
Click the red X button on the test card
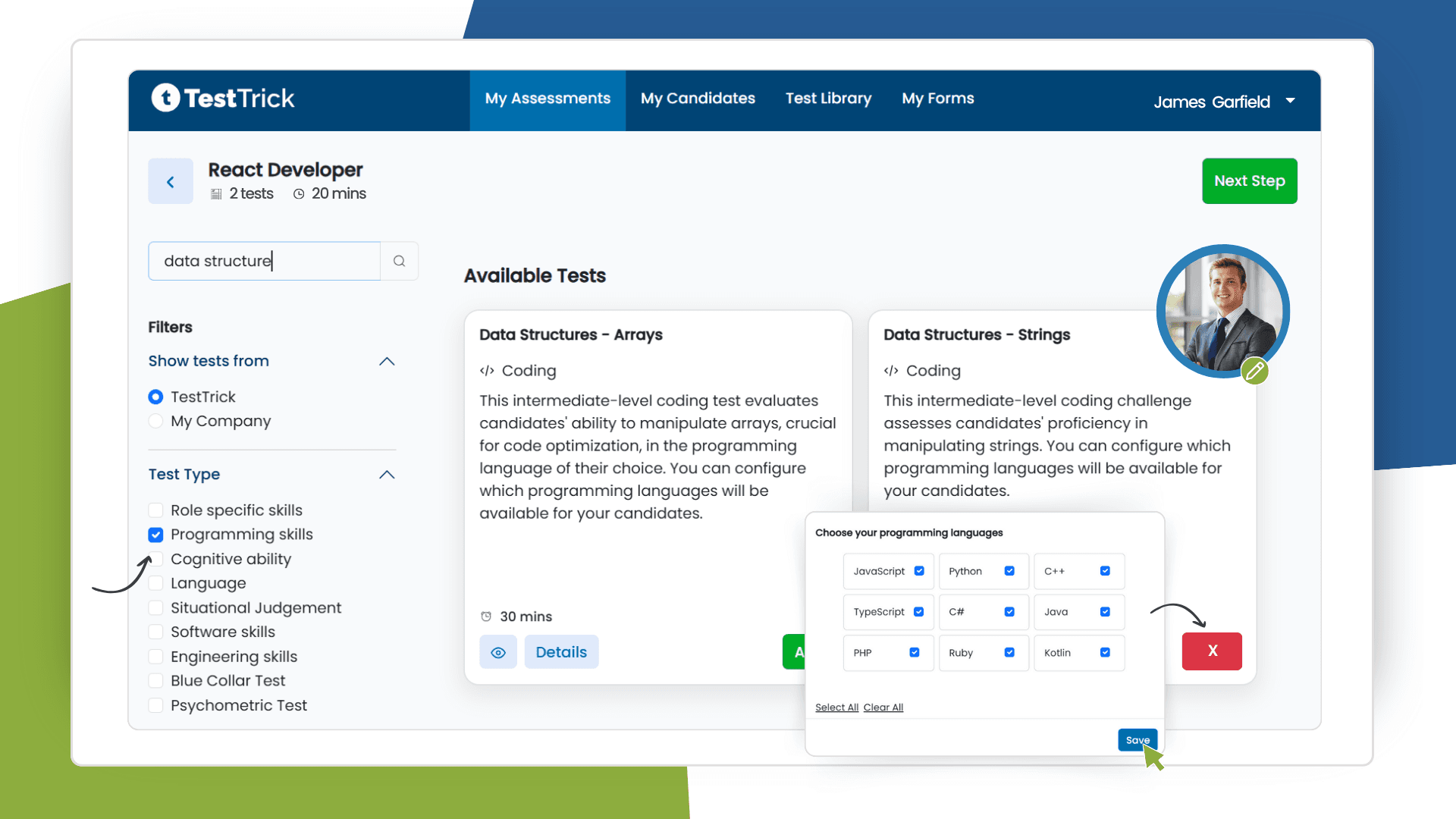click(1211, 651)
